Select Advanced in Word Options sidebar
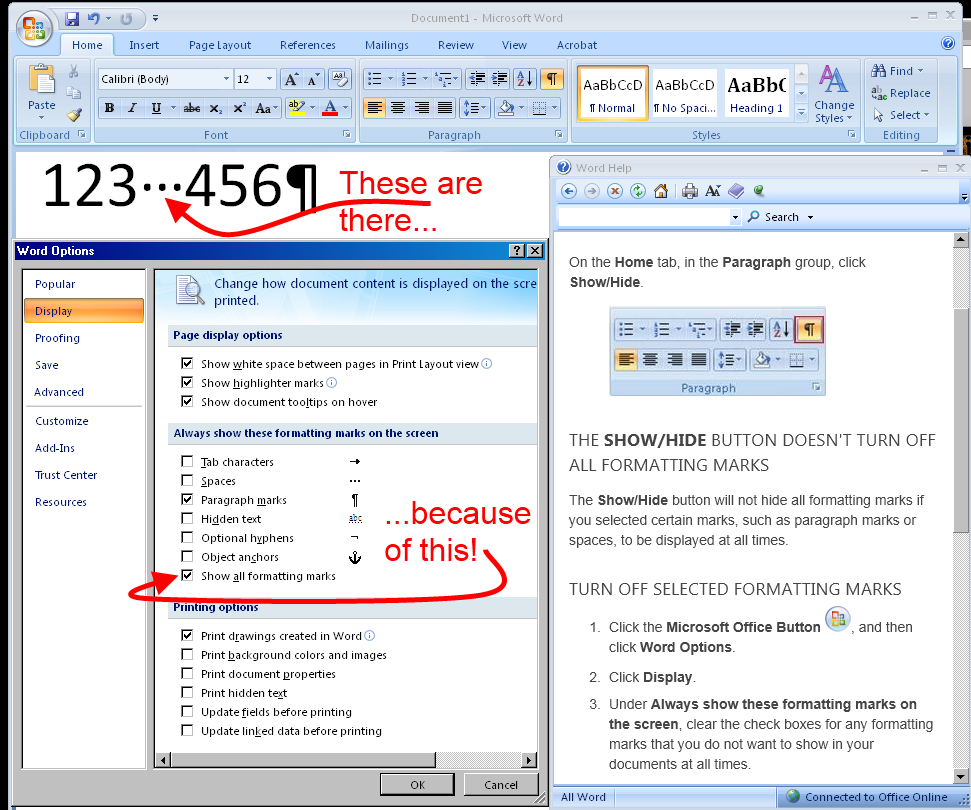The image size is (971, 810). 59,392
